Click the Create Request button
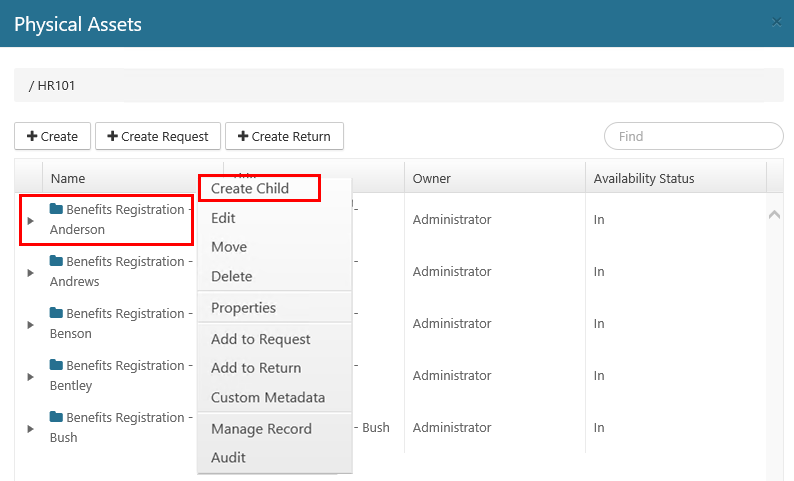 point(158,136)
